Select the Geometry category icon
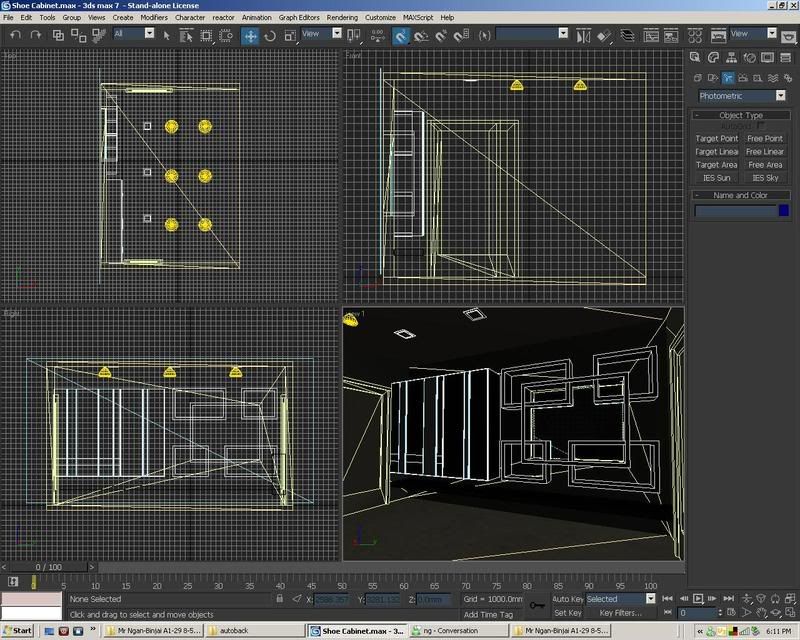Screen dimensions: 800x640 tap(696, 77)
